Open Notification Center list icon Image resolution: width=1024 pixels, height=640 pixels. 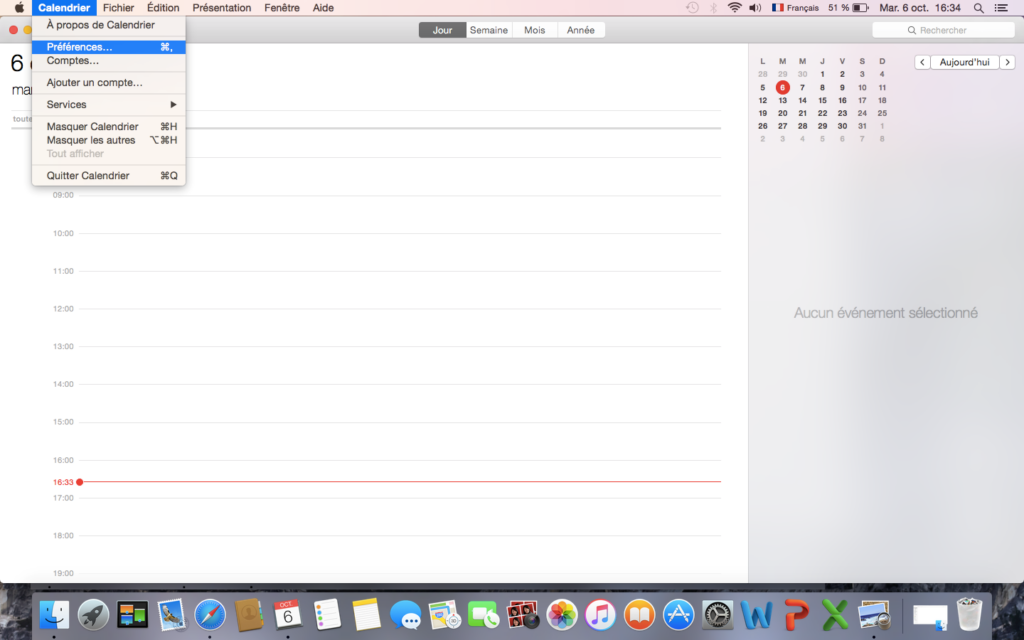click(x=1001, y=8)
